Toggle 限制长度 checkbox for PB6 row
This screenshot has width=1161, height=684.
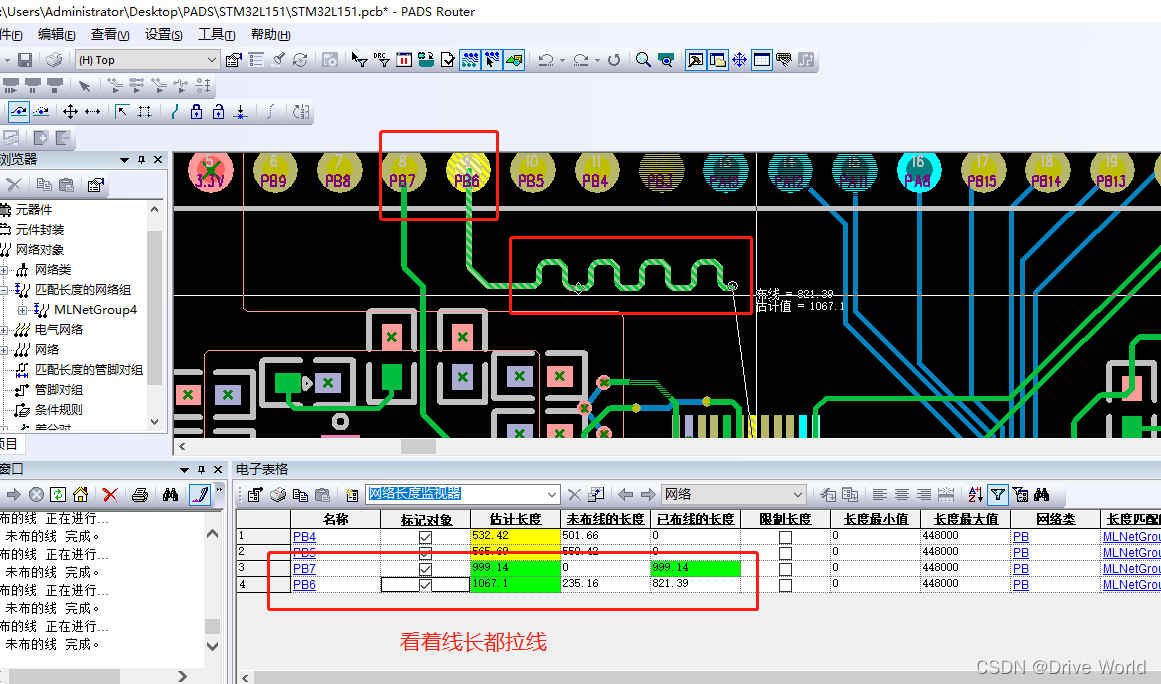[x=786, y=585]
